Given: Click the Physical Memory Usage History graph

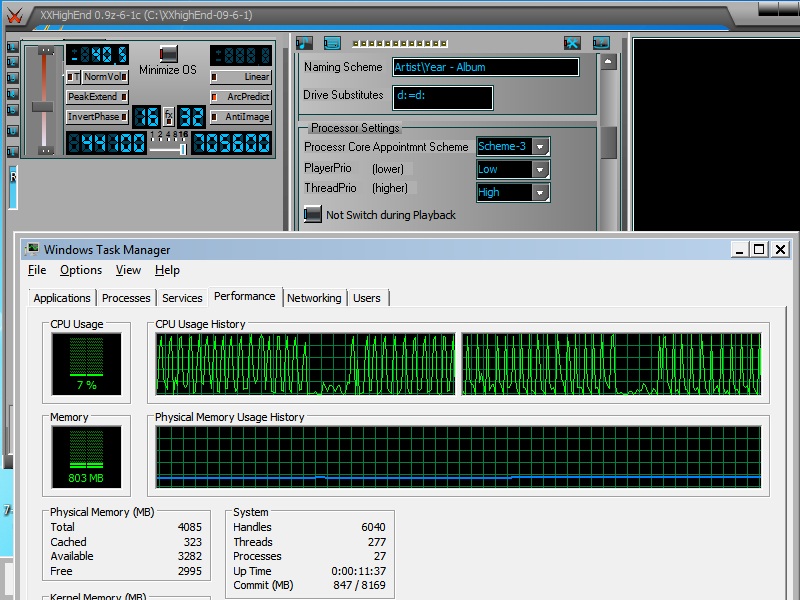Looking at the screenshot, I should coord(458,457).
